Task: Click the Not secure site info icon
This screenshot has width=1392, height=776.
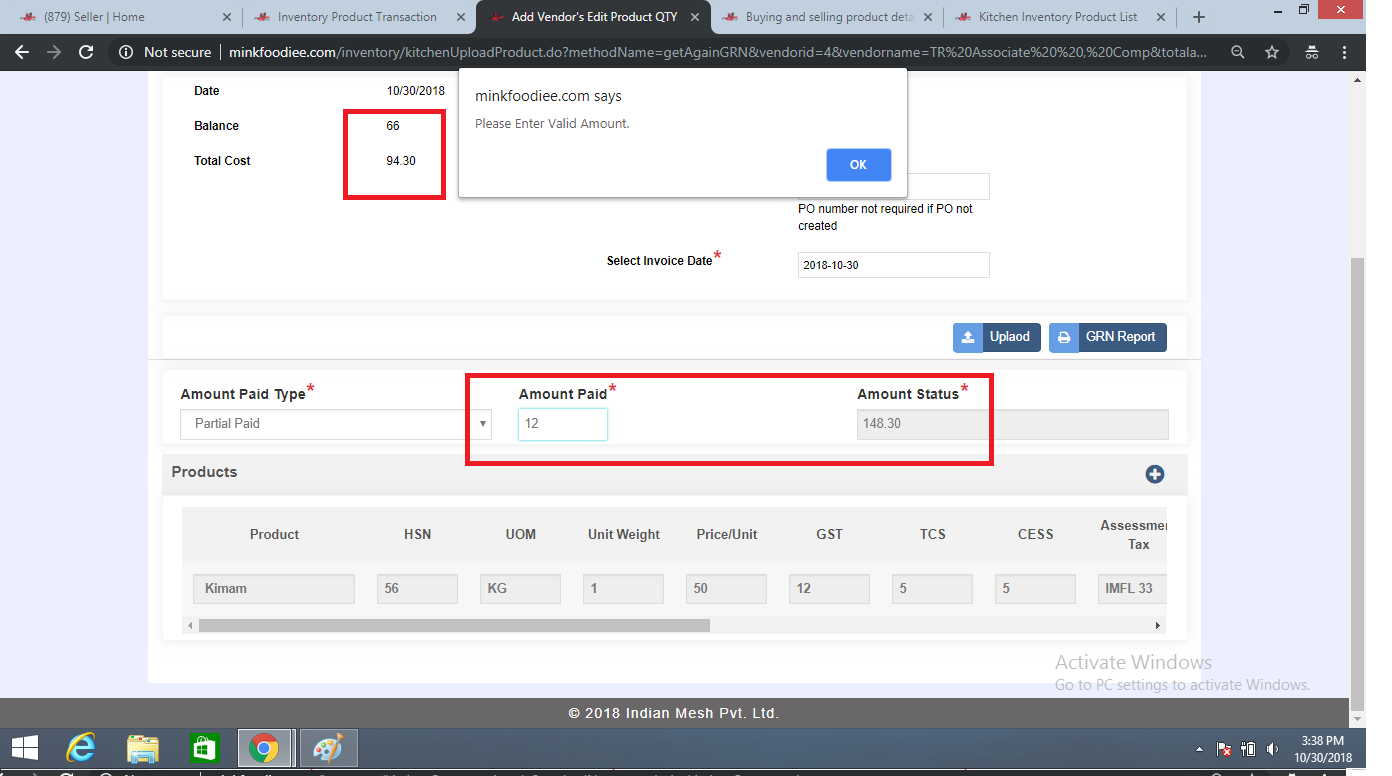Action: click(126, 52)
